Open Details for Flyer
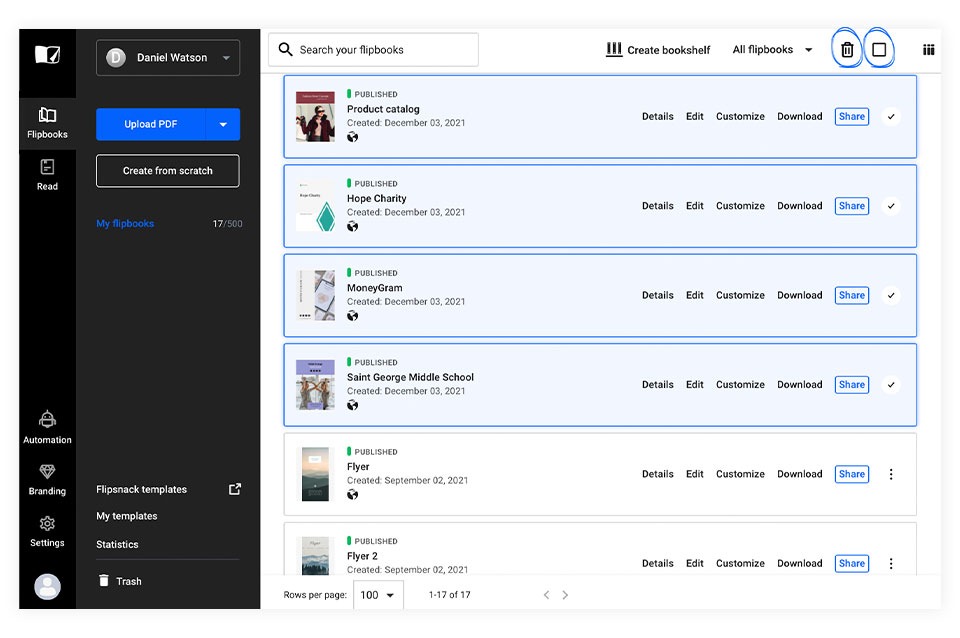960x638 pixels. [658, 474]
